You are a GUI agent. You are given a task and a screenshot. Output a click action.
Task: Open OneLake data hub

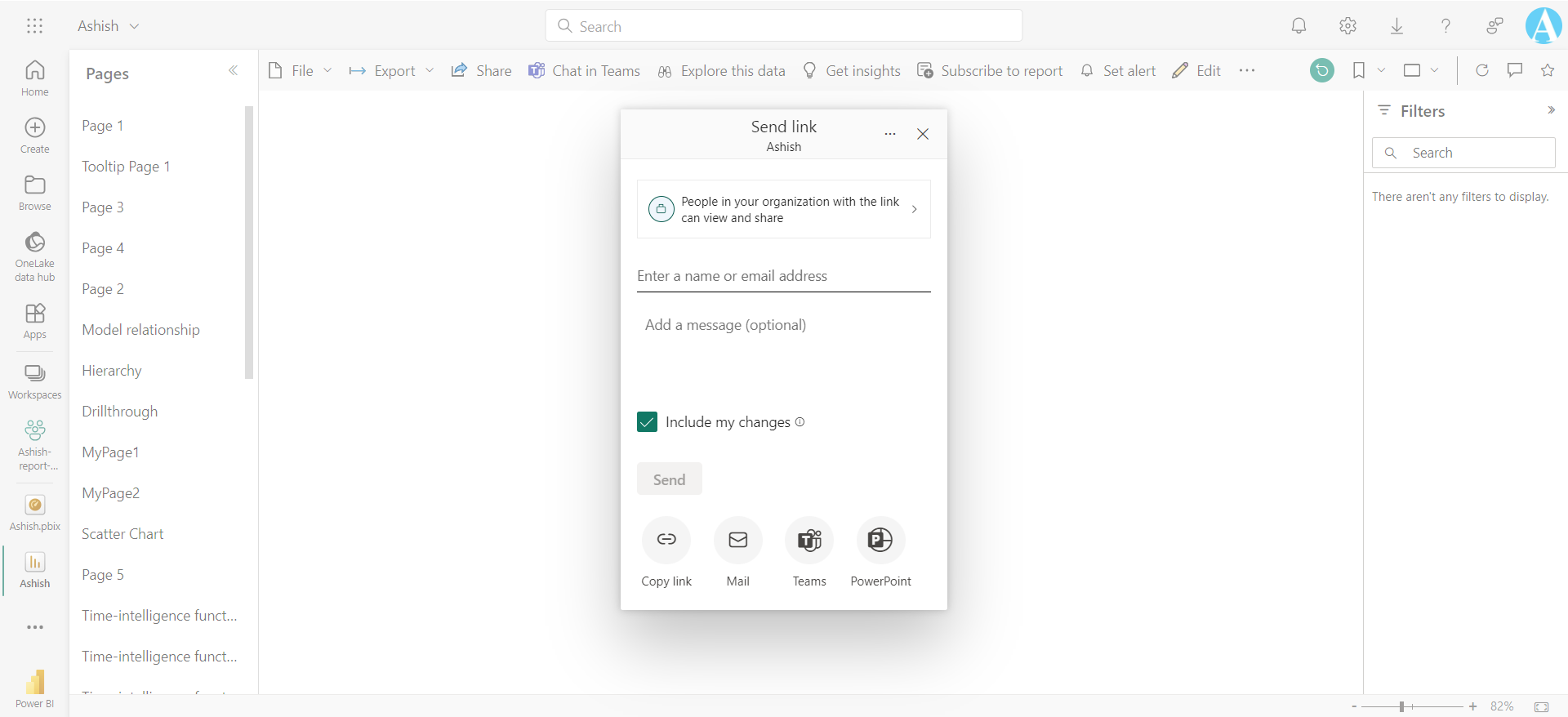coord(35,256)
